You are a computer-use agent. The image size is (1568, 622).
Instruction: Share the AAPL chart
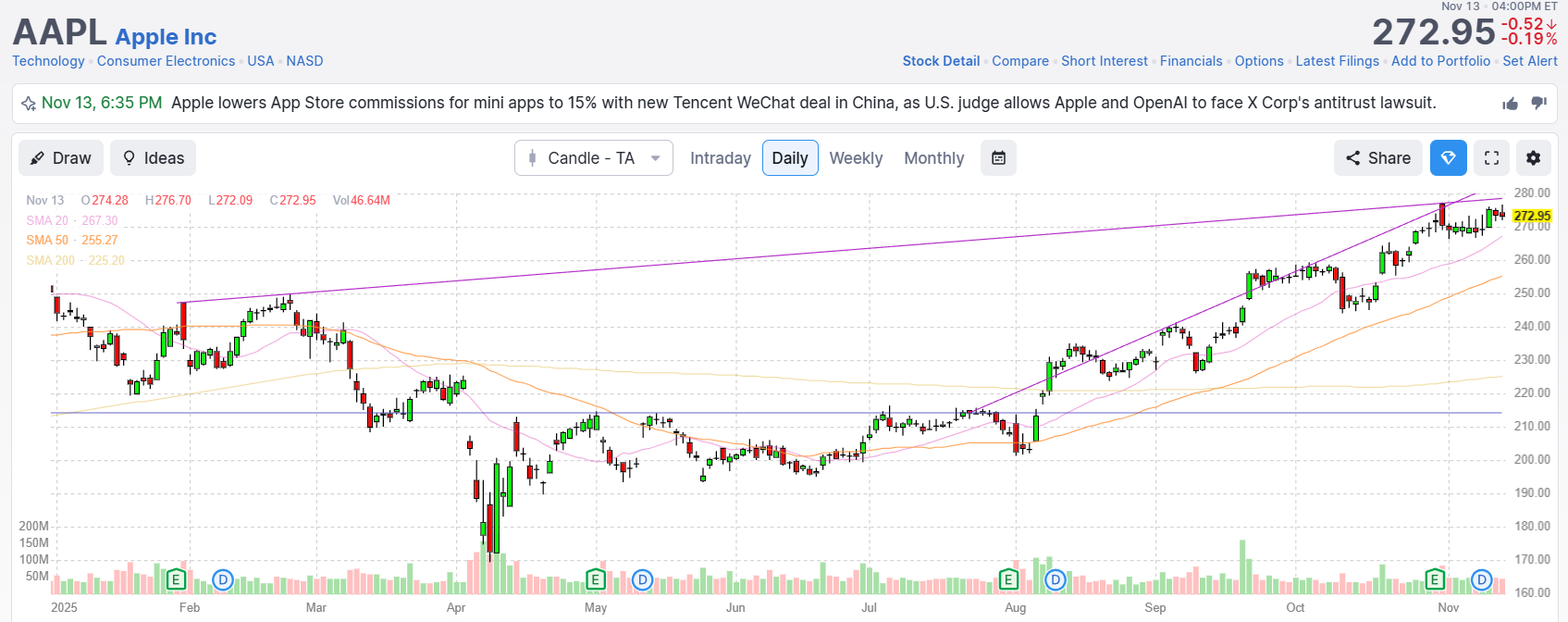1378,158
